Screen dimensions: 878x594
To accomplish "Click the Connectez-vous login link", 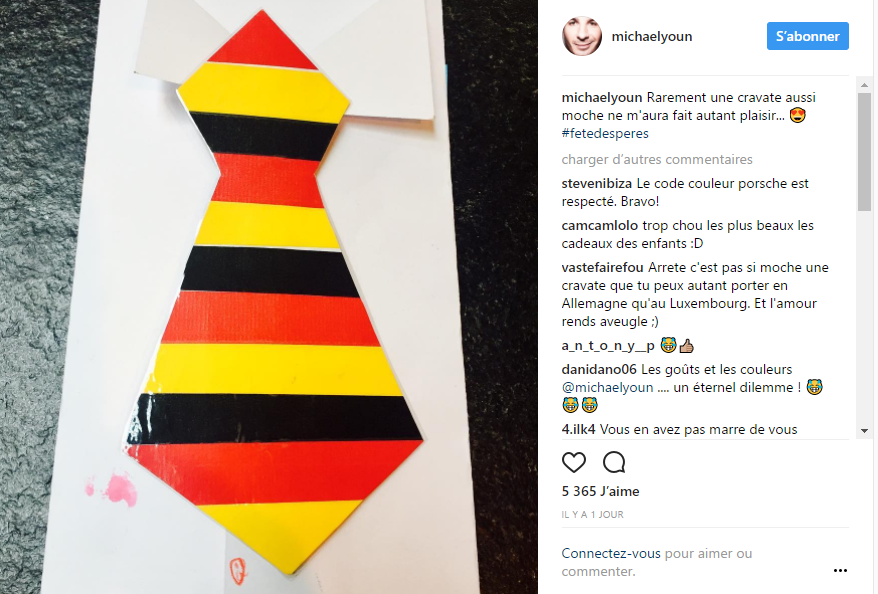I will point(611,554).
